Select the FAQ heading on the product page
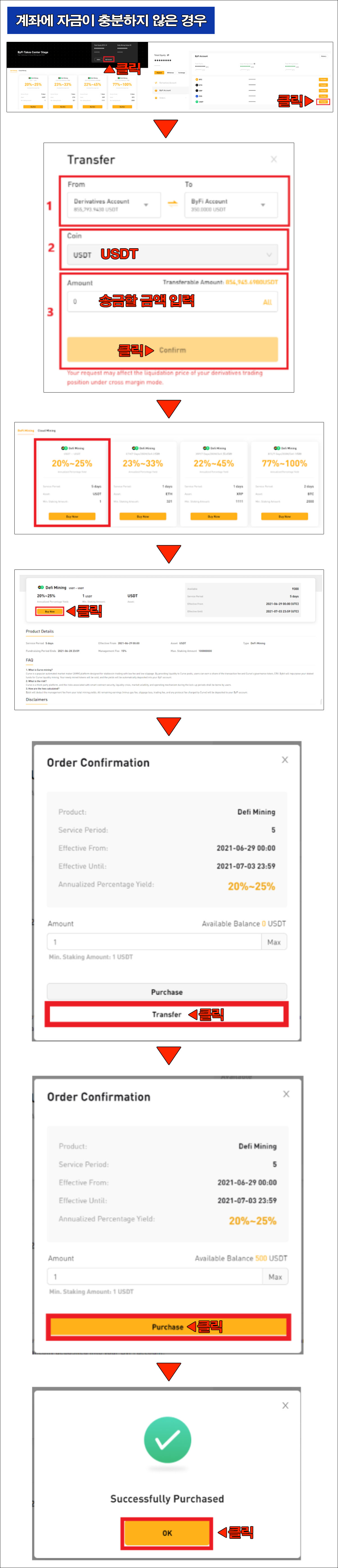Viewport: 338px width, 1568px height. pos(29,660)
